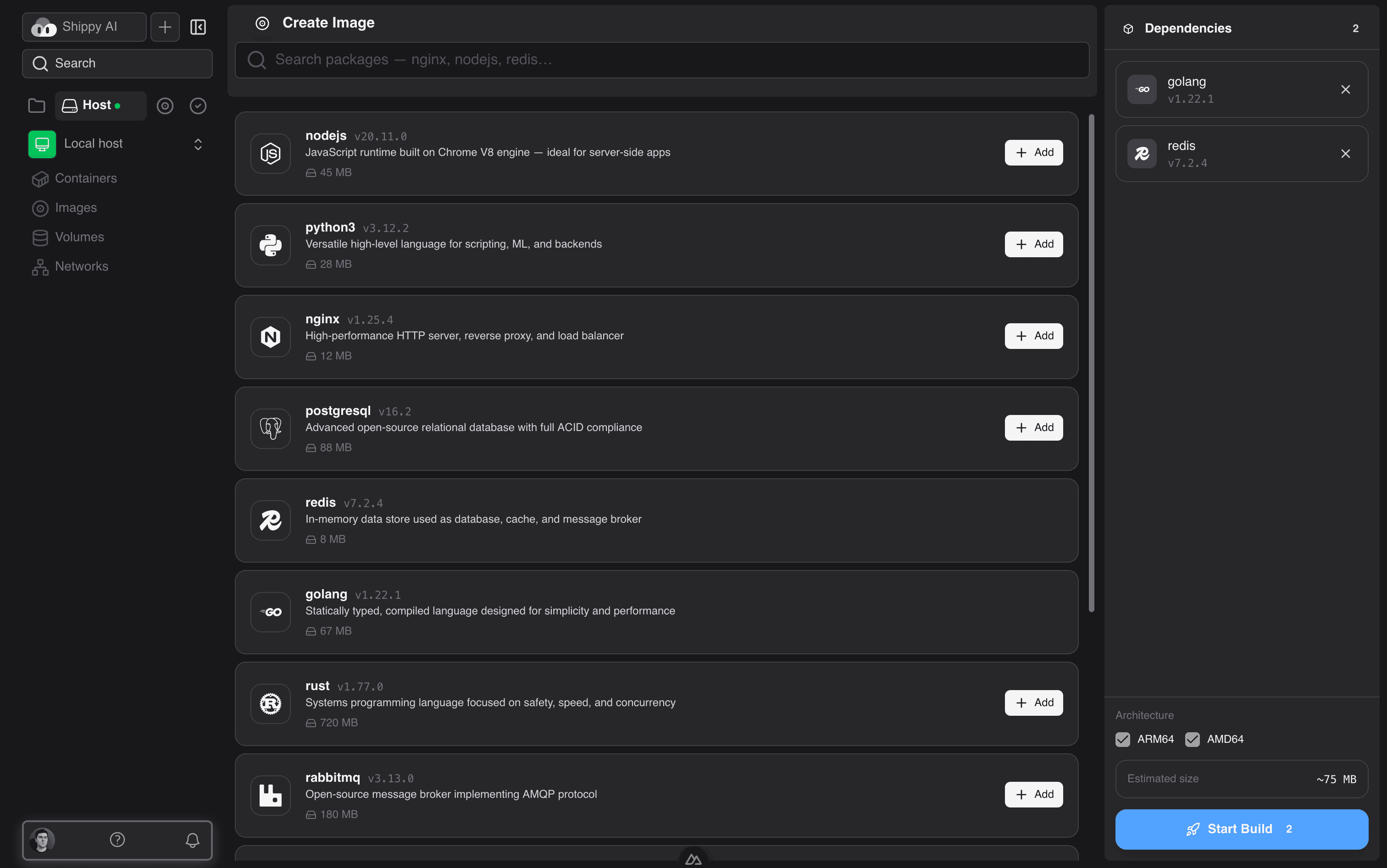The height and width of the screenshot is (868, 1387).
Task: Open the help question mark icon
Action: pyautogui.click(x=117, y=840)
